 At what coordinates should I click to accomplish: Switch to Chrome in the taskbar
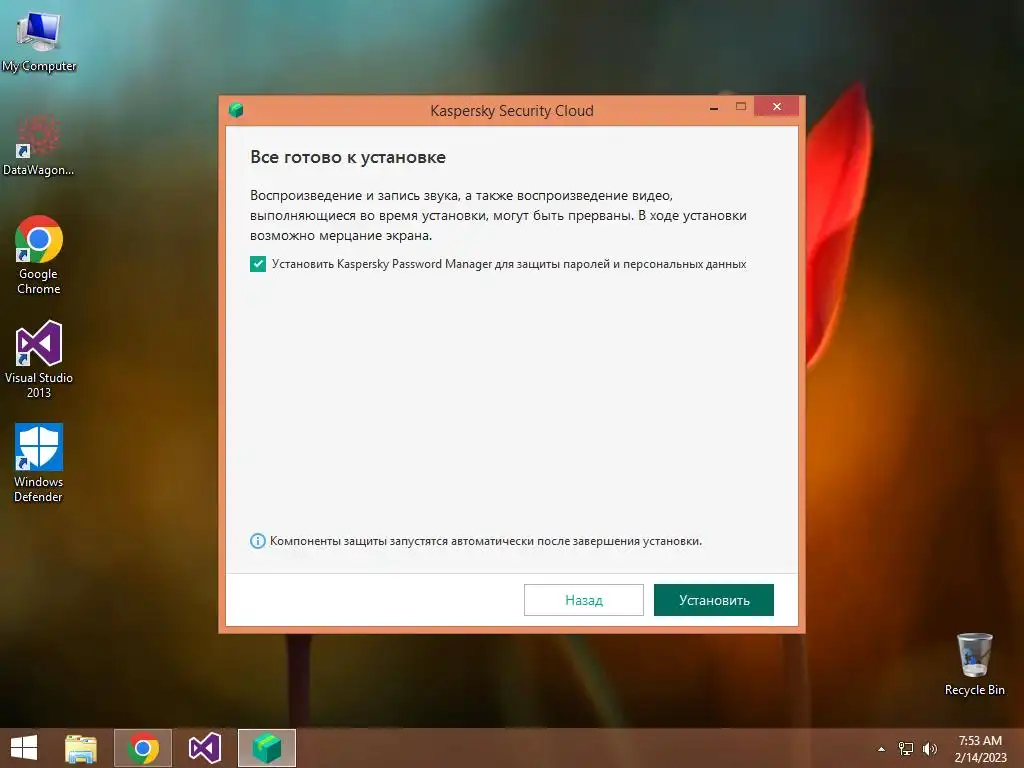pos(143,748)
